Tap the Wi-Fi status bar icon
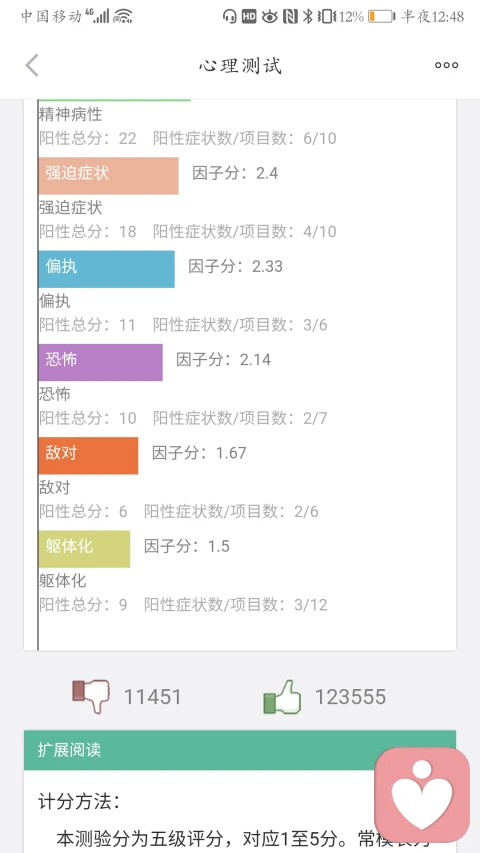Image resolution: width=480 pixels, height=853 pixels. [x=123, y=16]
